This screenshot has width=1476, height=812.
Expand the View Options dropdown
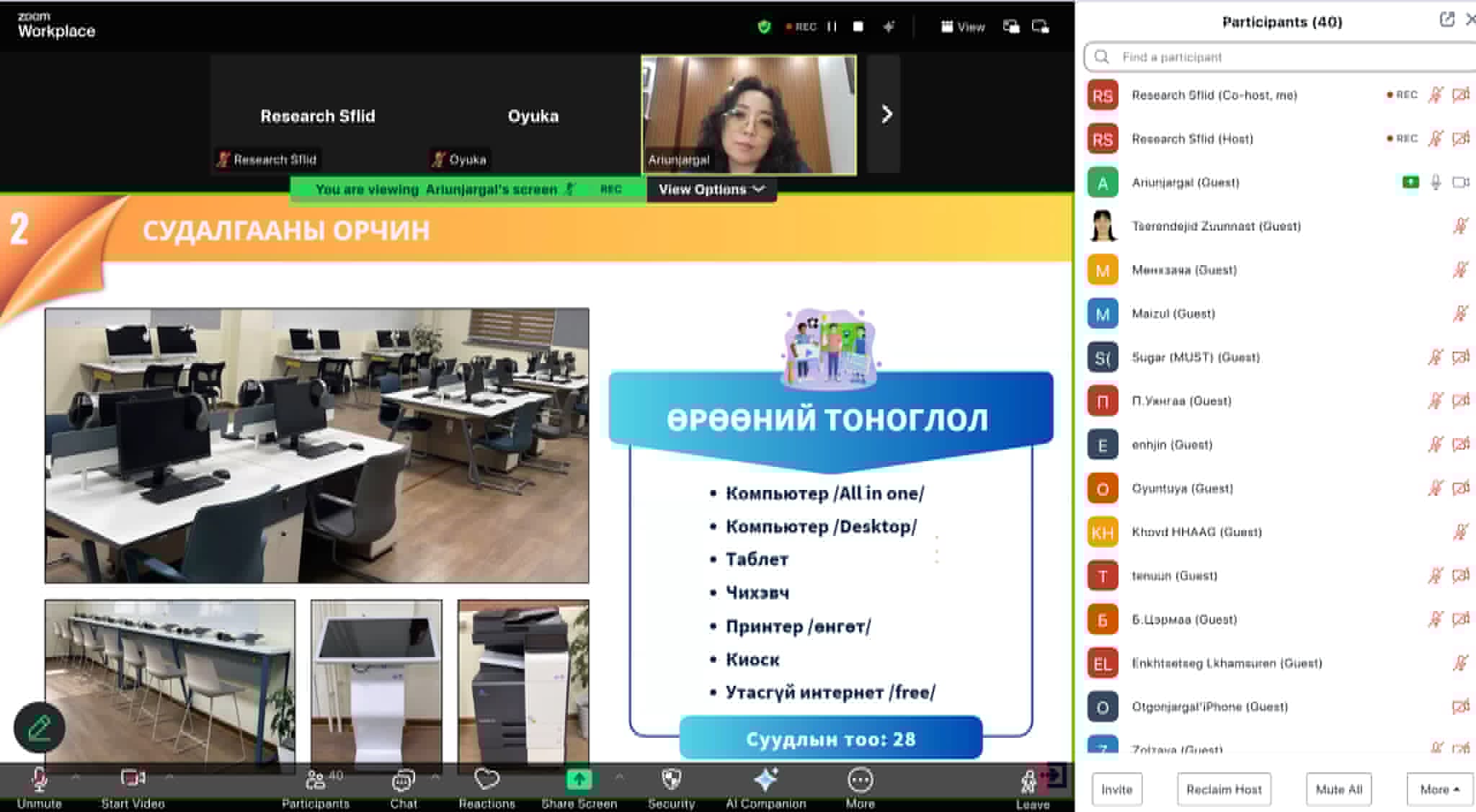tap(711, 189)
